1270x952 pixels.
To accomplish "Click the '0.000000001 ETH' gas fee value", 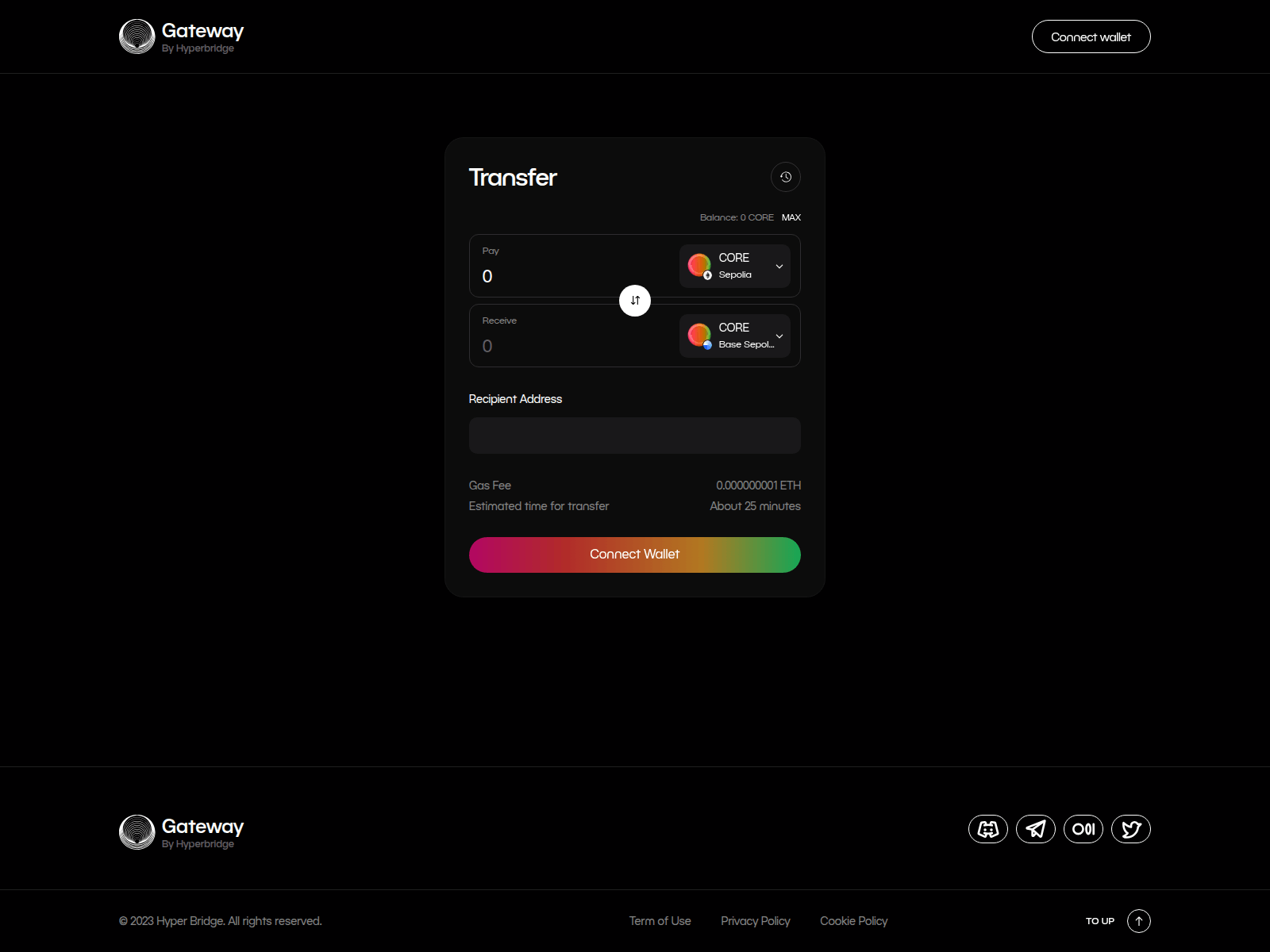I will tap(758, 486).
